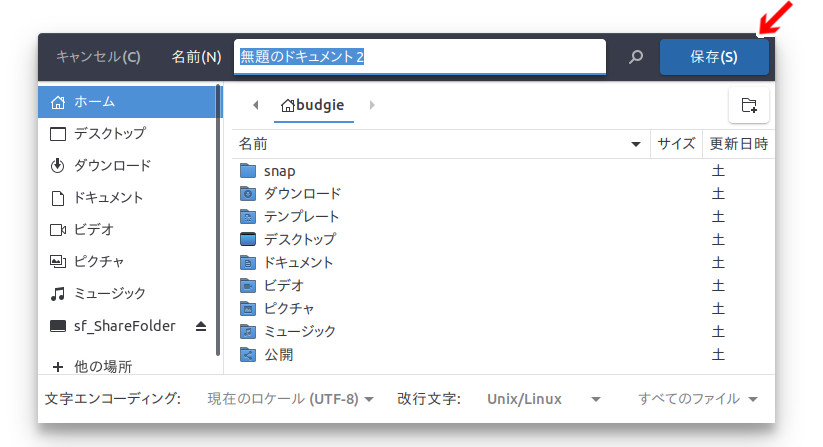This screenshot has height=447, width=823.
Task: Click the snap folder icon
Action: (249, 171)
